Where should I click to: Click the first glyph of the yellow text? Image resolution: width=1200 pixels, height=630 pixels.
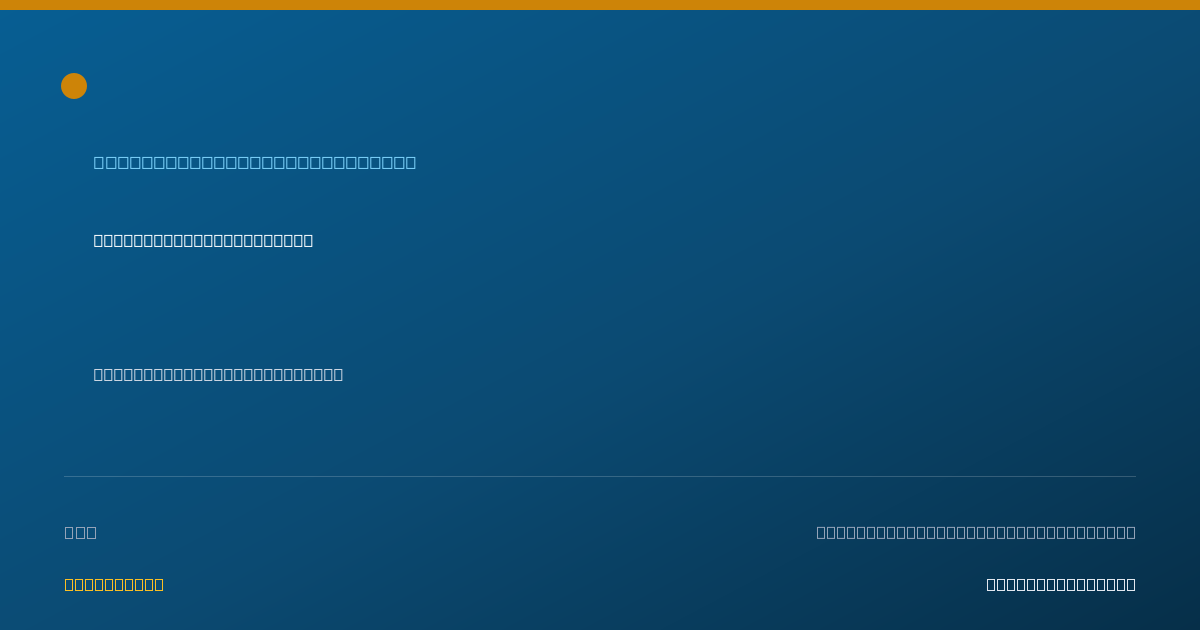69,584
